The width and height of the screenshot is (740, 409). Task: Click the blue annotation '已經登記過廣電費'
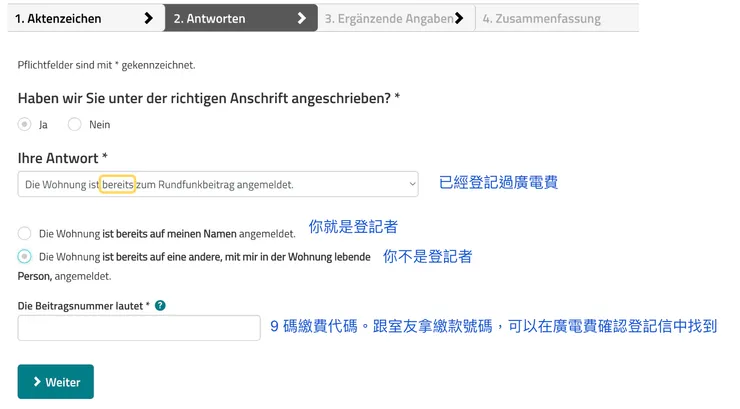point(498,182)
